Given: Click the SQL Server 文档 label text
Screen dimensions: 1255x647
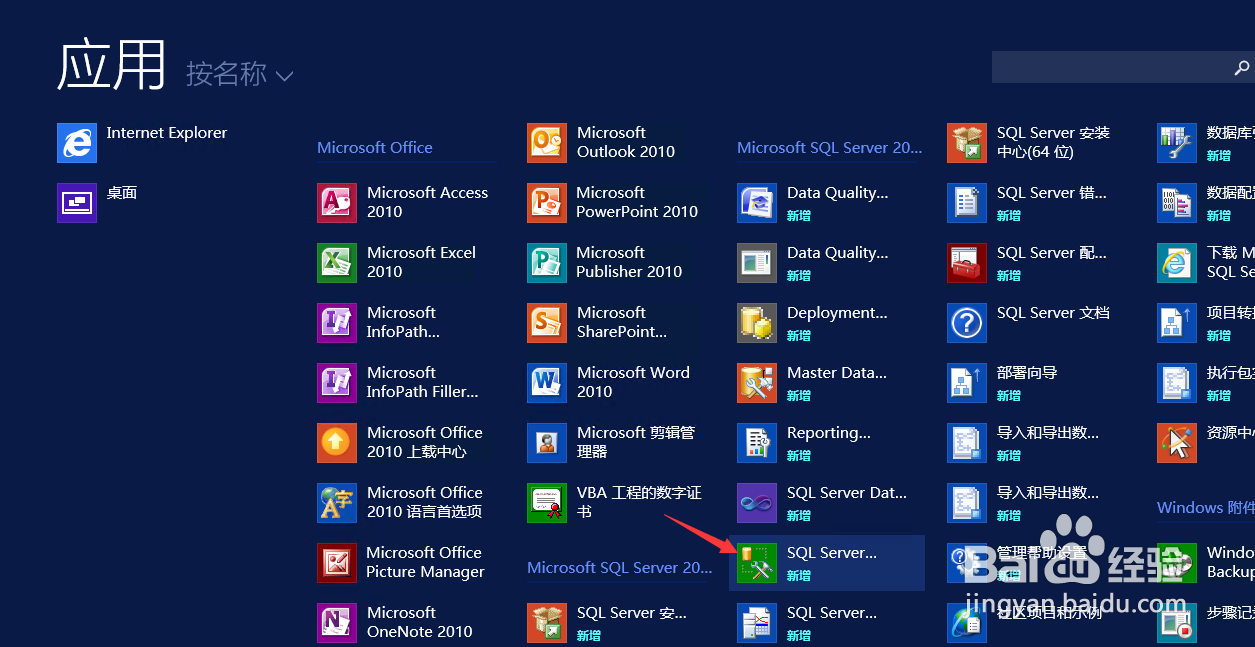Looking at the screenshot, I should [x=1053, y=313].
